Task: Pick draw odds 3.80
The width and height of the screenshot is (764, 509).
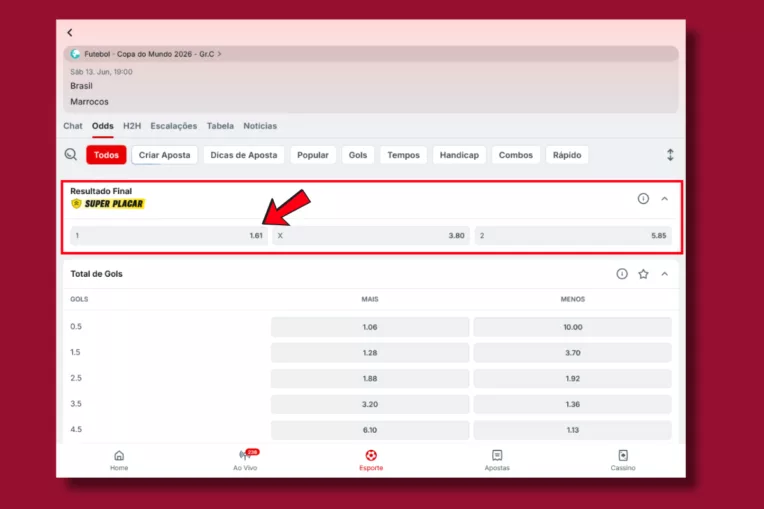Action: tap(371, 236)
